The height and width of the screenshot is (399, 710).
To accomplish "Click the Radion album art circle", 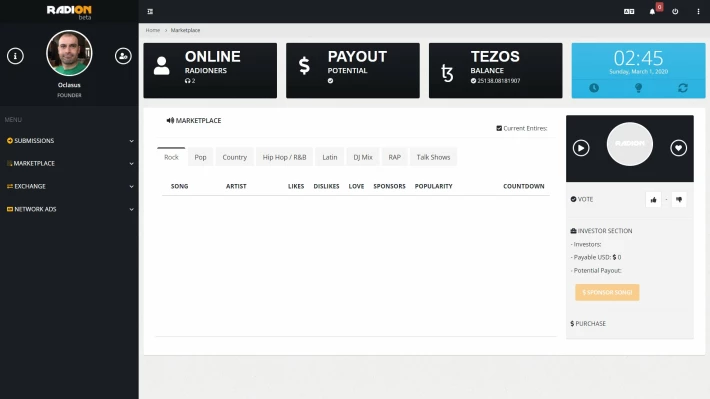I will [x=630, y=144].
